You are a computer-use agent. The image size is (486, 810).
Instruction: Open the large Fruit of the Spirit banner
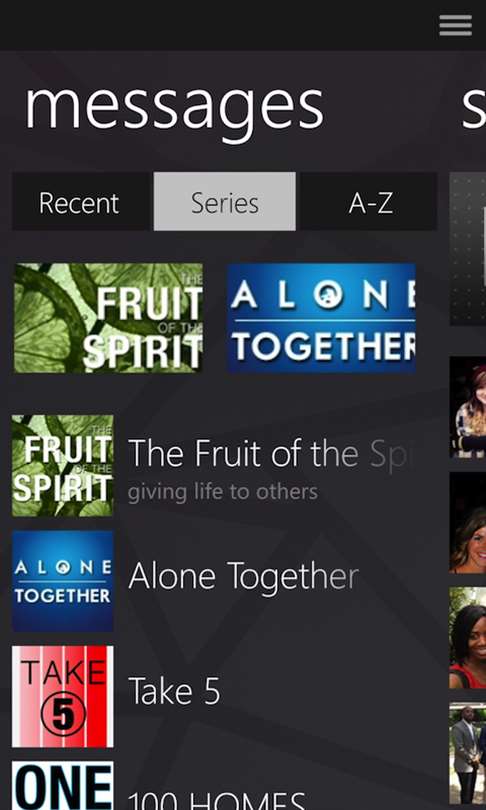click(x=108, y=318)
